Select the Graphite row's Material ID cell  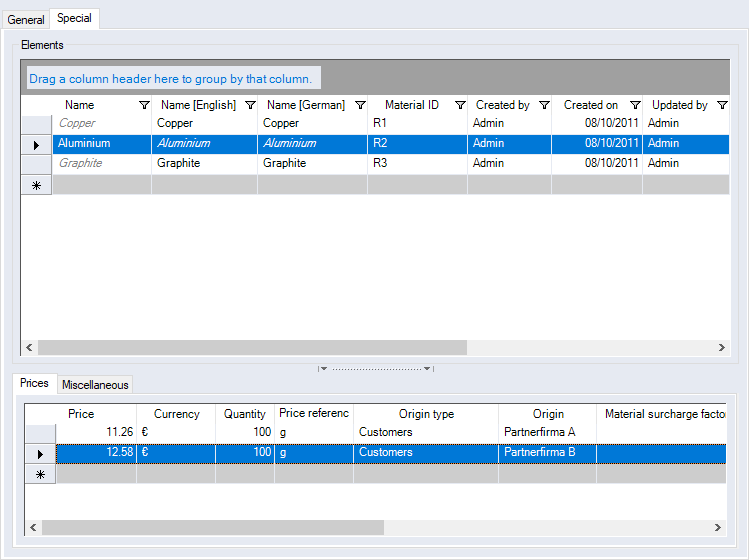coord(416,163)
